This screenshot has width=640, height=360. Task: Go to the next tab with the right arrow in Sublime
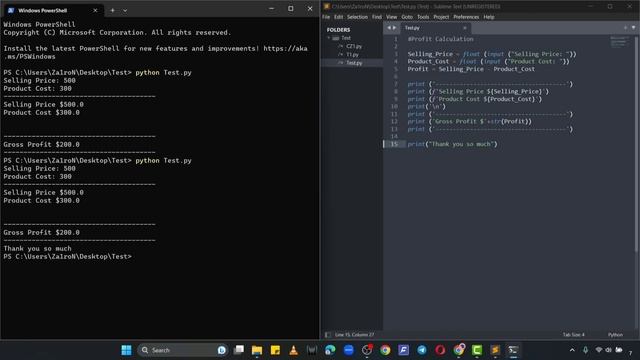[x=394, y=28]
